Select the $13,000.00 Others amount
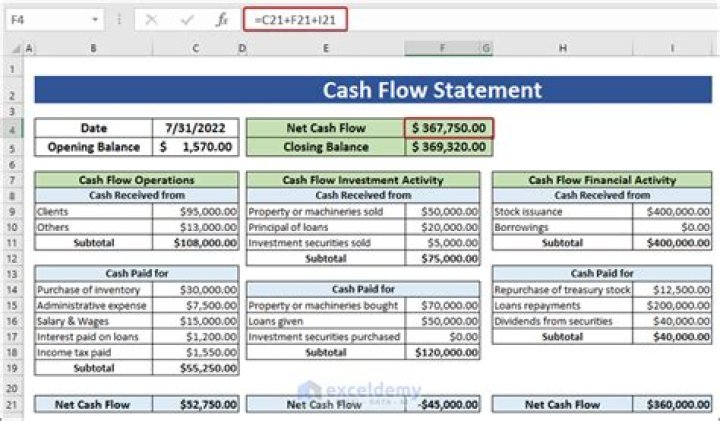The image size is (720, 421). click(196, 227)
